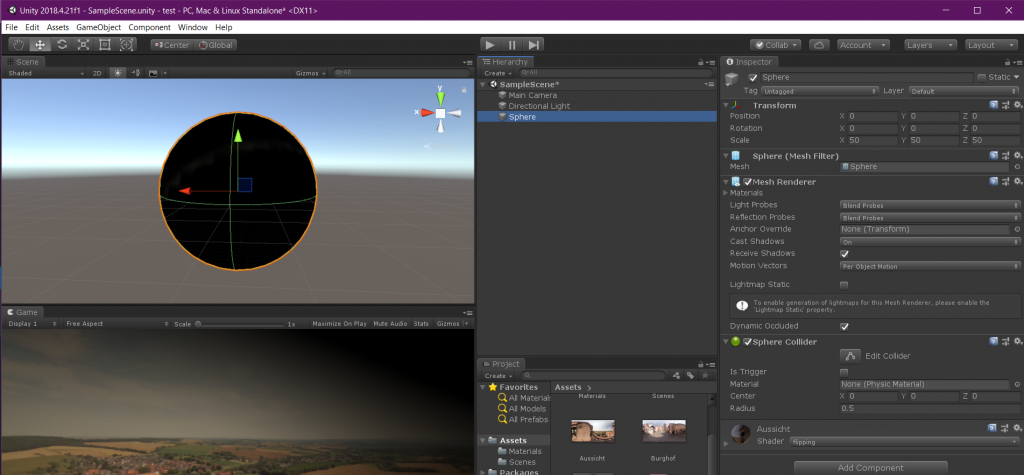
Task: Select the Rotate tool
Action: coord(62,45)
